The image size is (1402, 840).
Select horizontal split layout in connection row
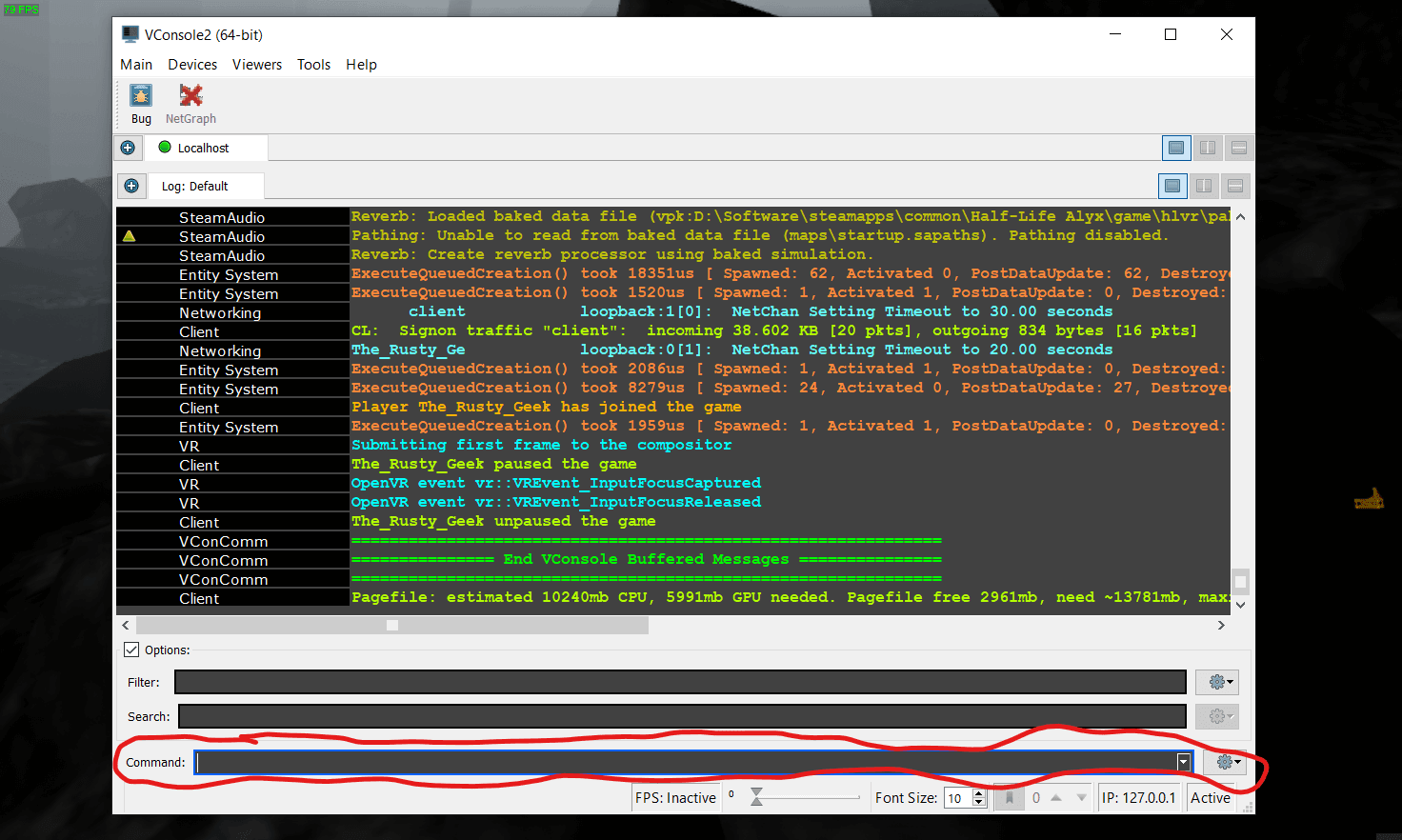point(1239,148)
